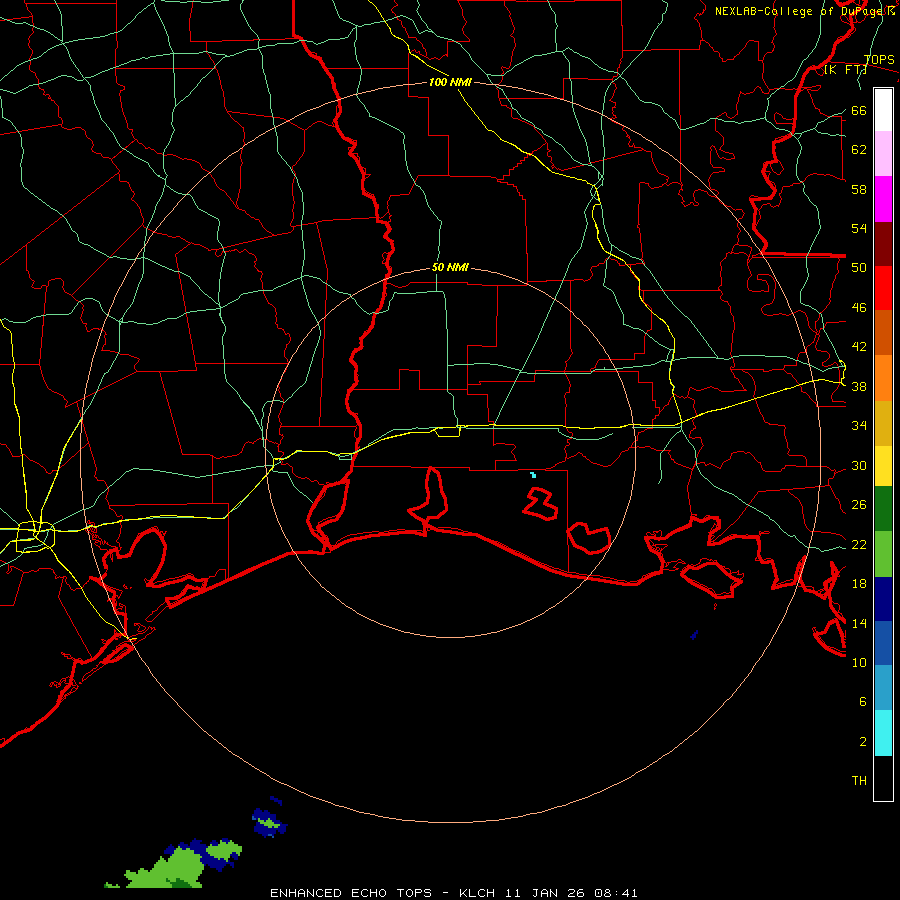This screenshot has width=900, height=900.
Task: Select the bright red 50 kft legend swatch
Action: click(x=883, y=288)
